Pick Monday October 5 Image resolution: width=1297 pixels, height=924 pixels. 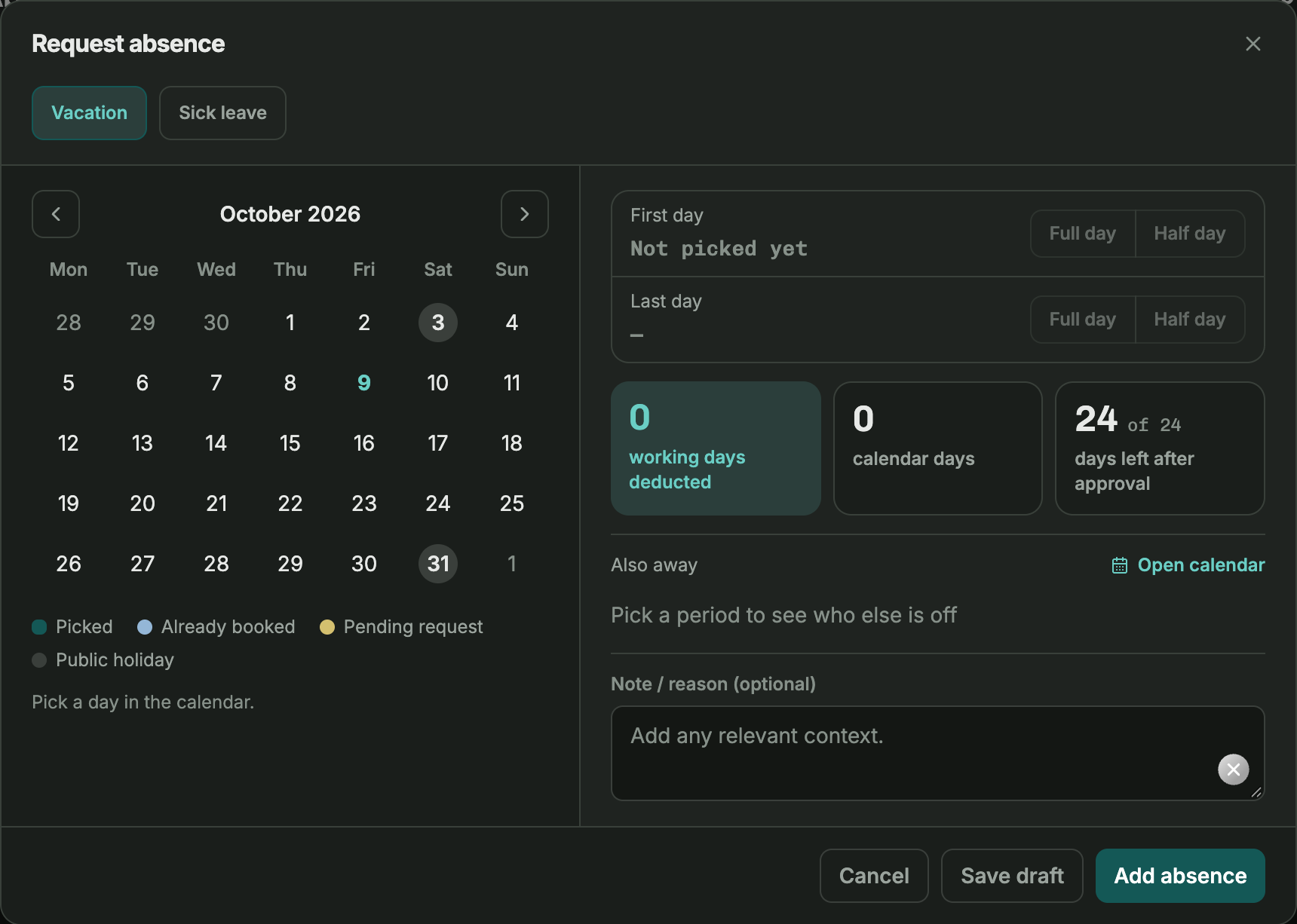[69, 383]
